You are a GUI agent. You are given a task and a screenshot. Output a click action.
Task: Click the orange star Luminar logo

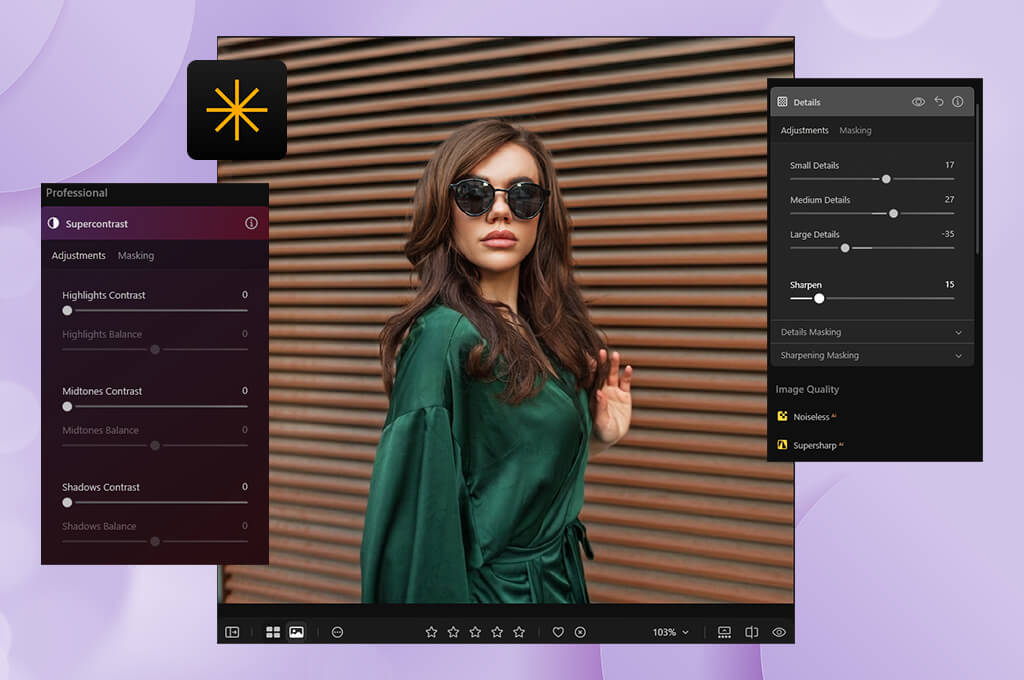coord(237,110)
